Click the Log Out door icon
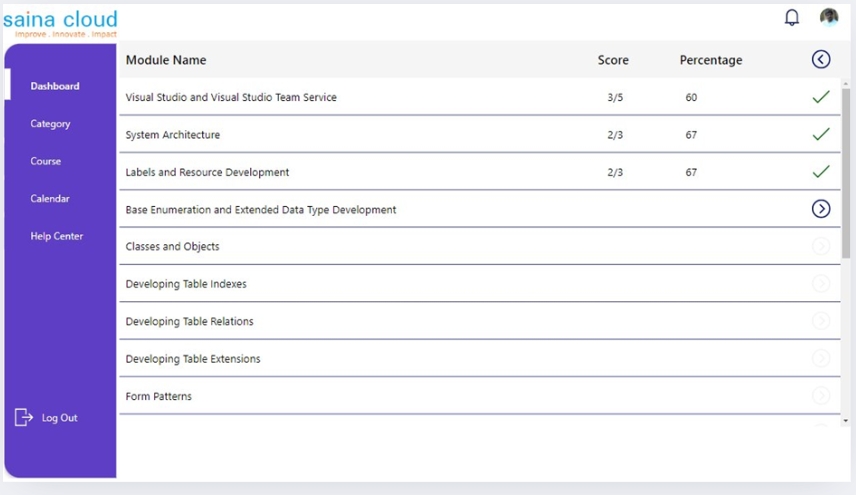Viewport: 856px width, 495px height. [23, 418]
